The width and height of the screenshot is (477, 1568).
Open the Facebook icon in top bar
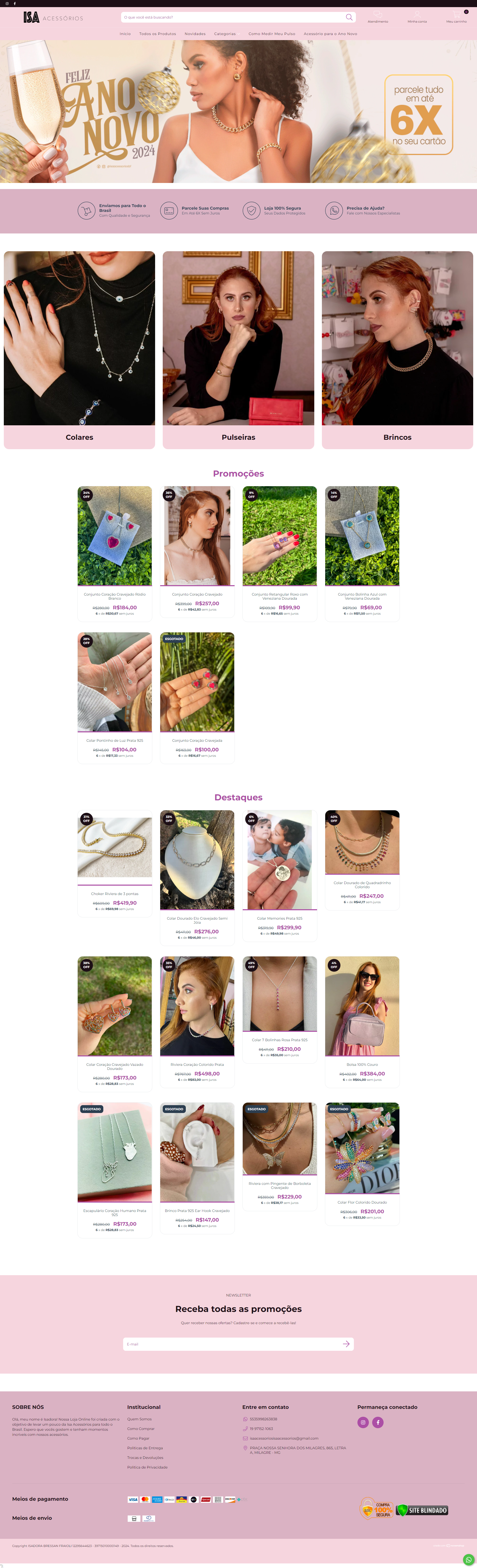[x=15, y=4]
